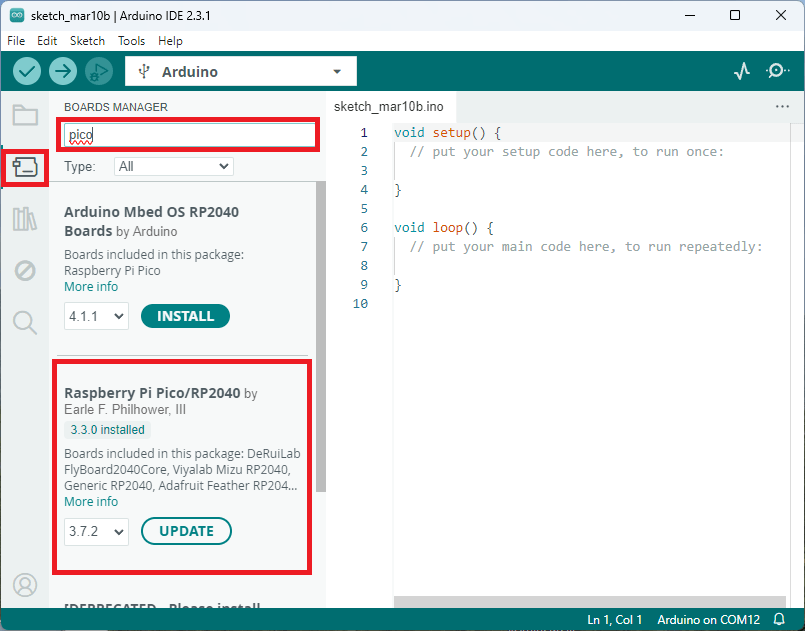Select the sketch_mar10b.ino tab
This screenshot has height=631, width=805.
[x=390, y=106]
